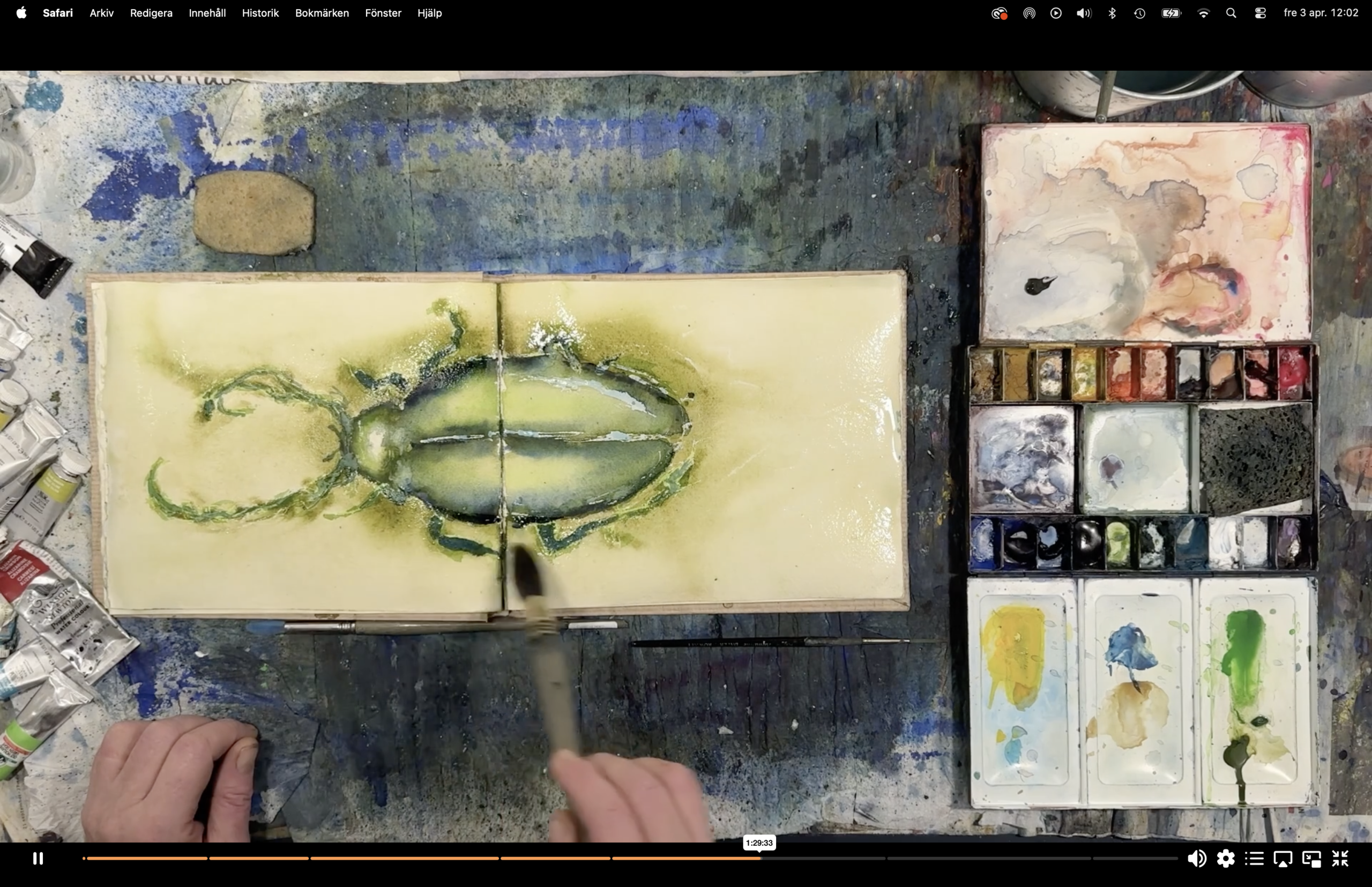Open video player settings gear
Screen dimensions: 1372x887
pyautogui.click(x=1226, y=858)
